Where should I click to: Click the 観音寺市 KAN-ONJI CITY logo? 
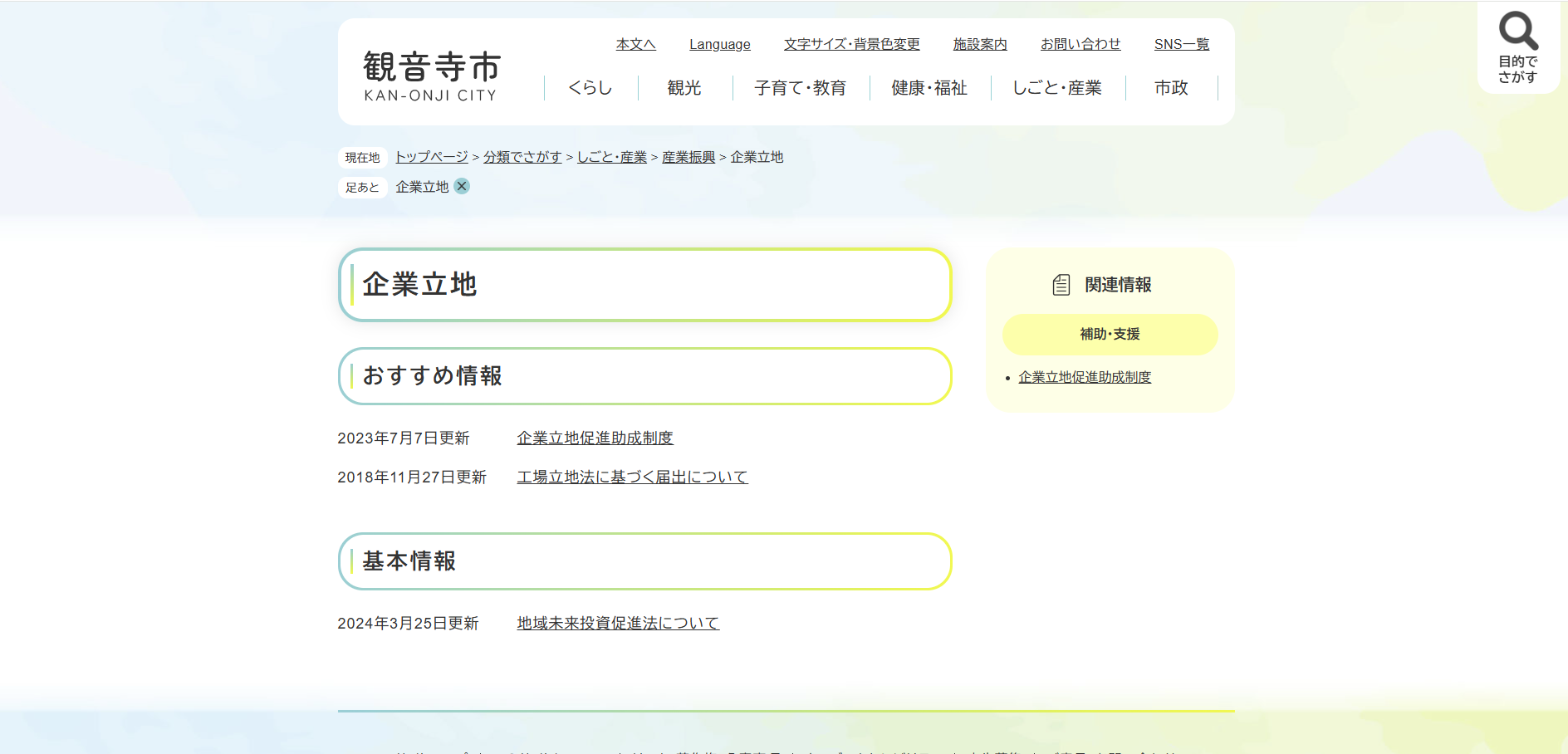pos(432,76)
